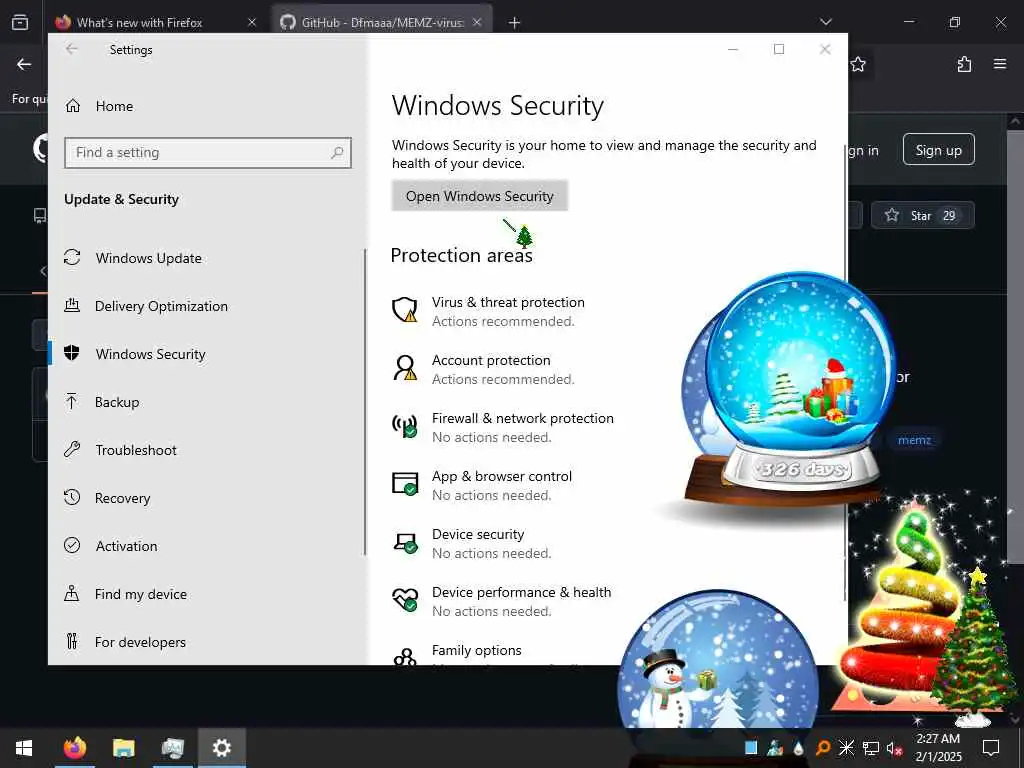Screen dimensions: 1024x768
Task: Click the Find my device icon
Action: coord(72,593)
